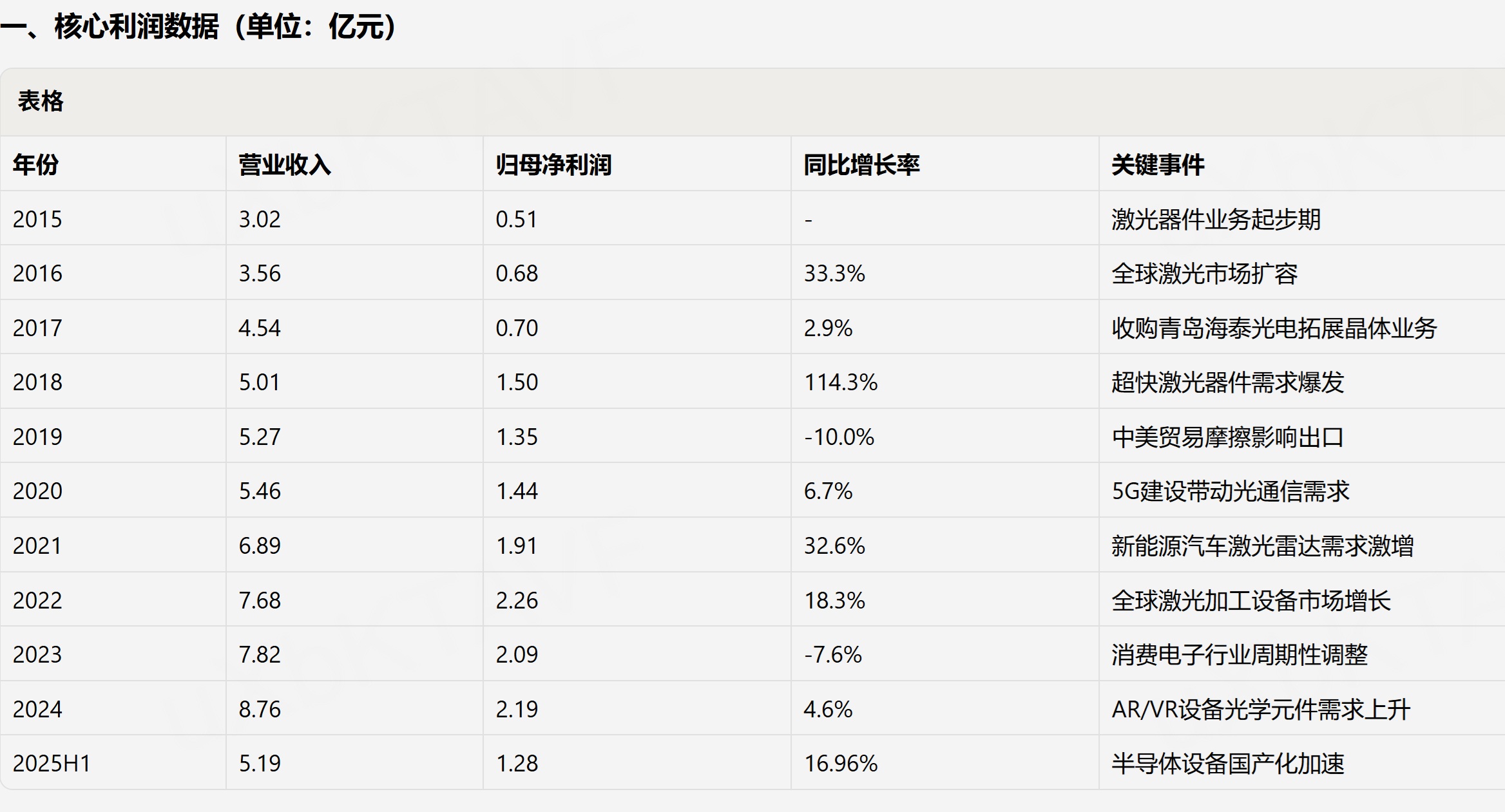Click the 同比增长率 column header
Image resolution: width=1505 pixels, height=812 pixels.
pos(861,165)
